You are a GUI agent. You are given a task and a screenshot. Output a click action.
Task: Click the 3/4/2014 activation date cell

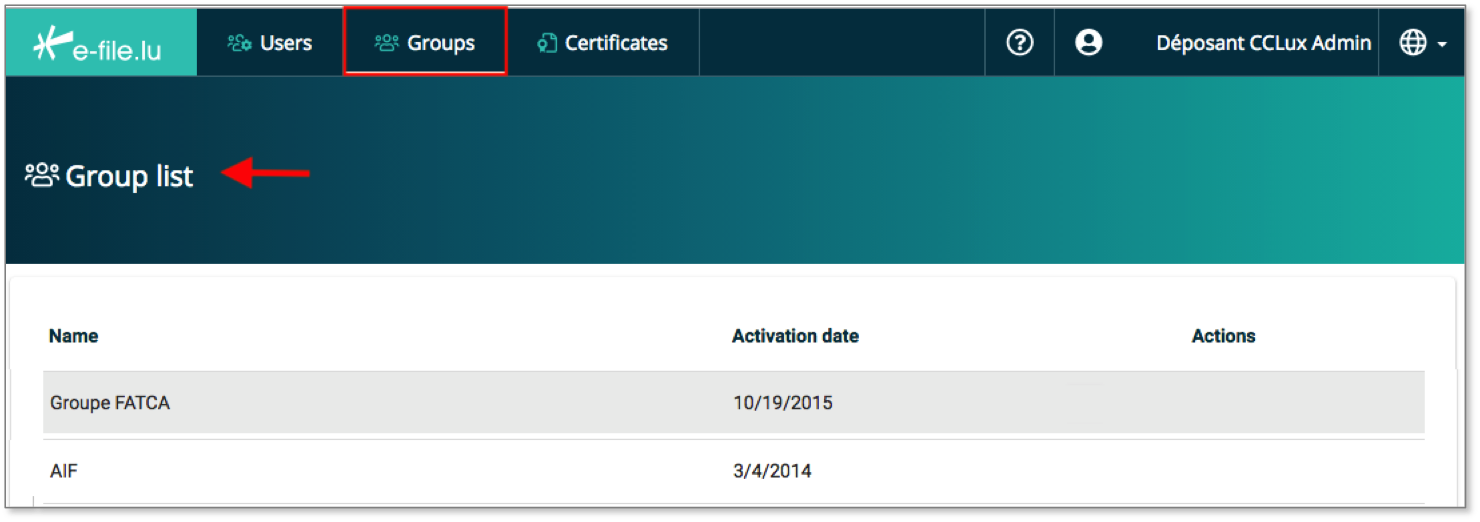(771, 470)
